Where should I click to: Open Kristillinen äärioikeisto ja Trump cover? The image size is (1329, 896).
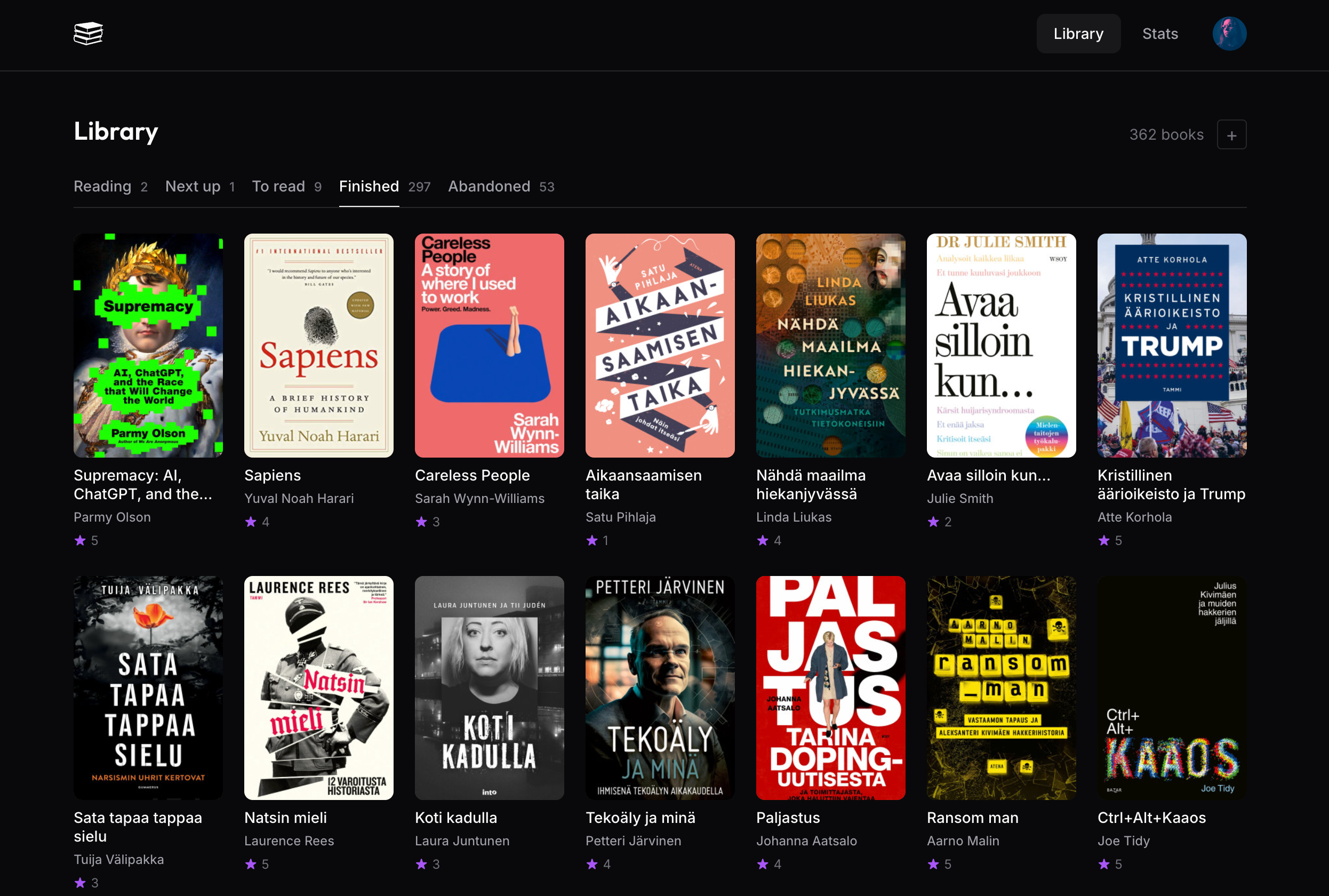(1171, 345)
